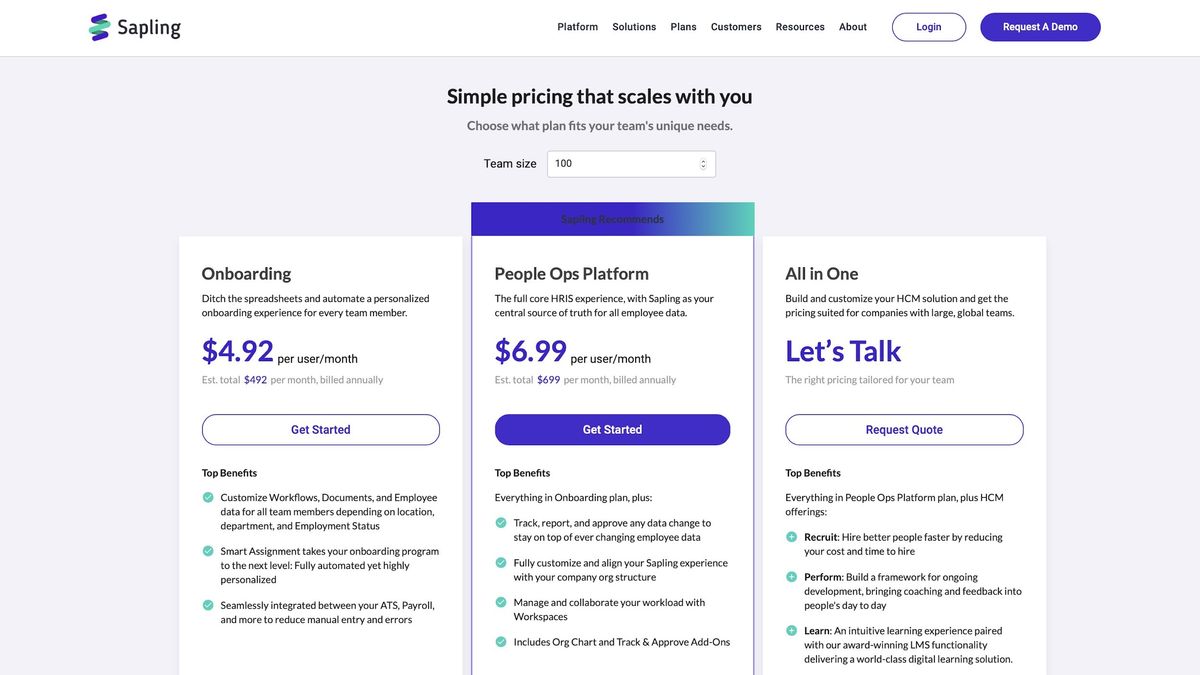Viewport: 1200px width, 675px height.
Task: Click the checkmark beside Manage and collaborate with Workspaces
Action: pyautogui.click(x=500, y=602)
